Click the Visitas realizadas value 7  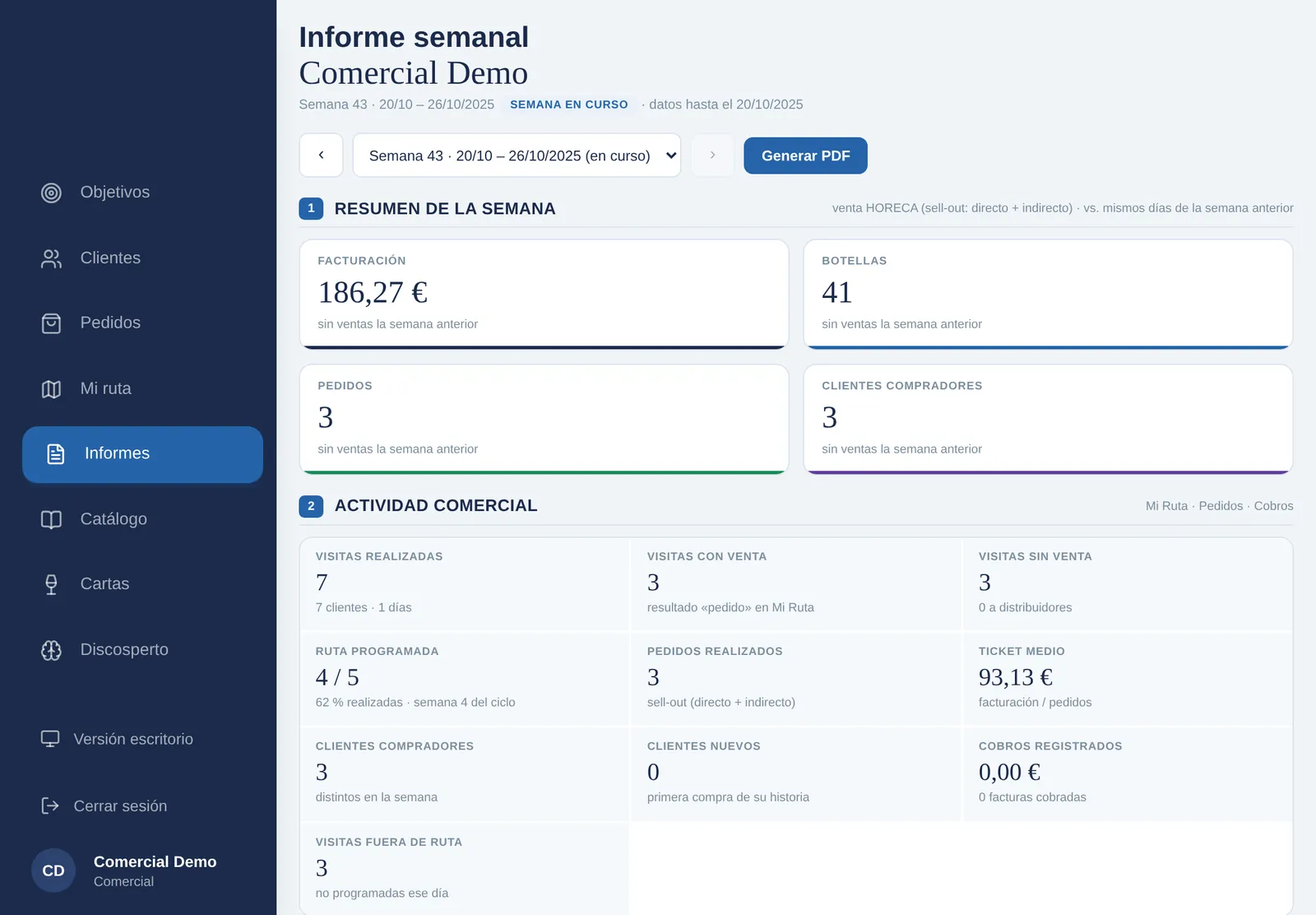tap(322, 583)
